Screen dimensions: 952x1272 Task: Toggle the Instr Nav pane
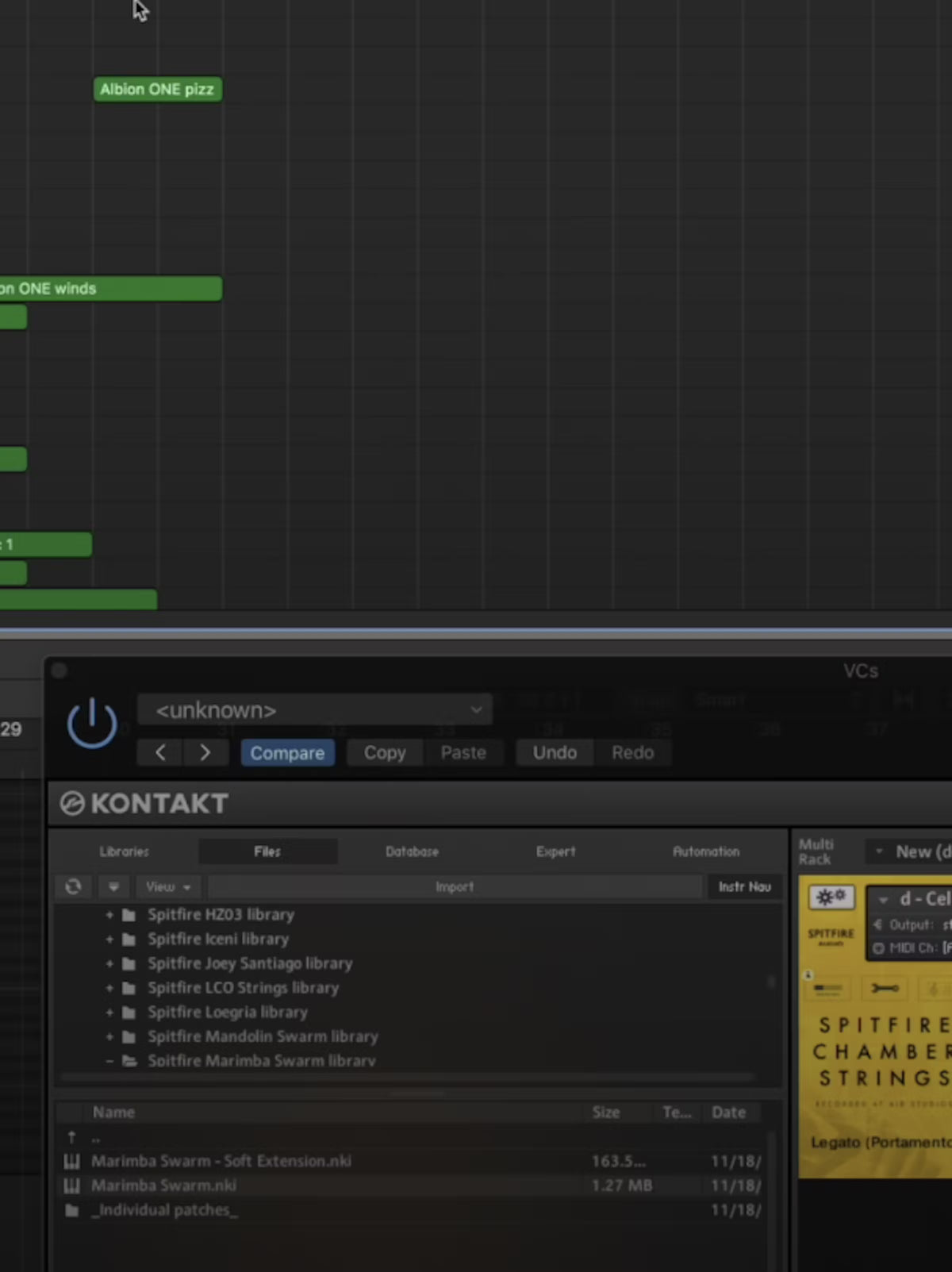(744, 886)
